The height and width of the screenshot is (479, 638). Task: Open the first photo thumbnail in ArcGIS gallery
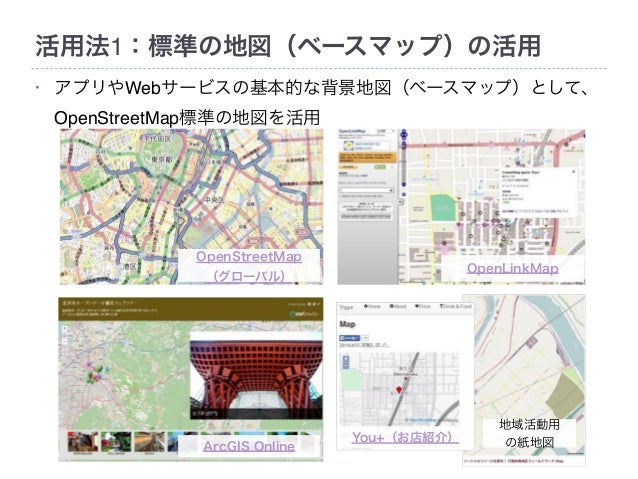pyautogui.click(x=83, y=442)
